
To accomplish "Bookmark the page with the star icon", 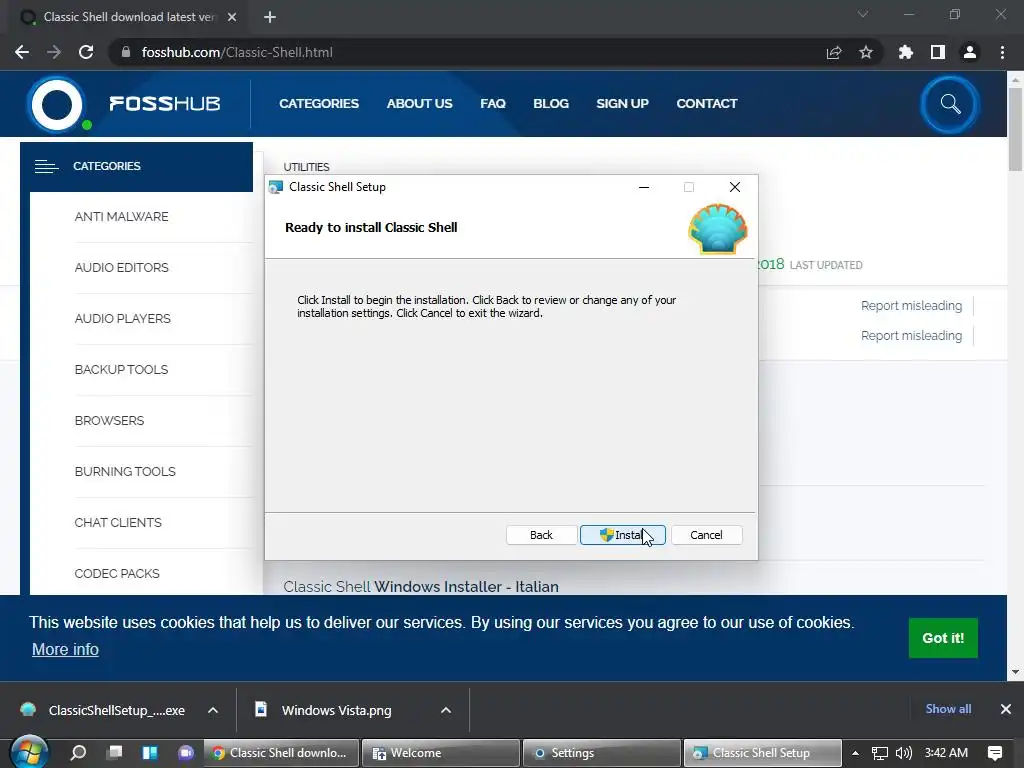I will 866,52.
